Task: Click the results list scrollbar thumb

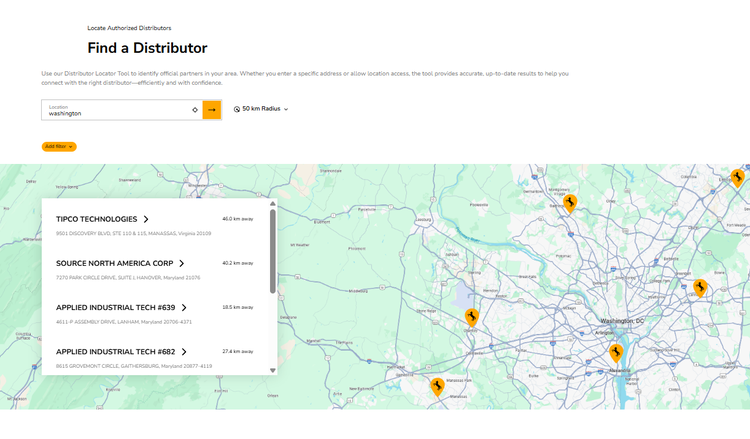Action: 273,250
